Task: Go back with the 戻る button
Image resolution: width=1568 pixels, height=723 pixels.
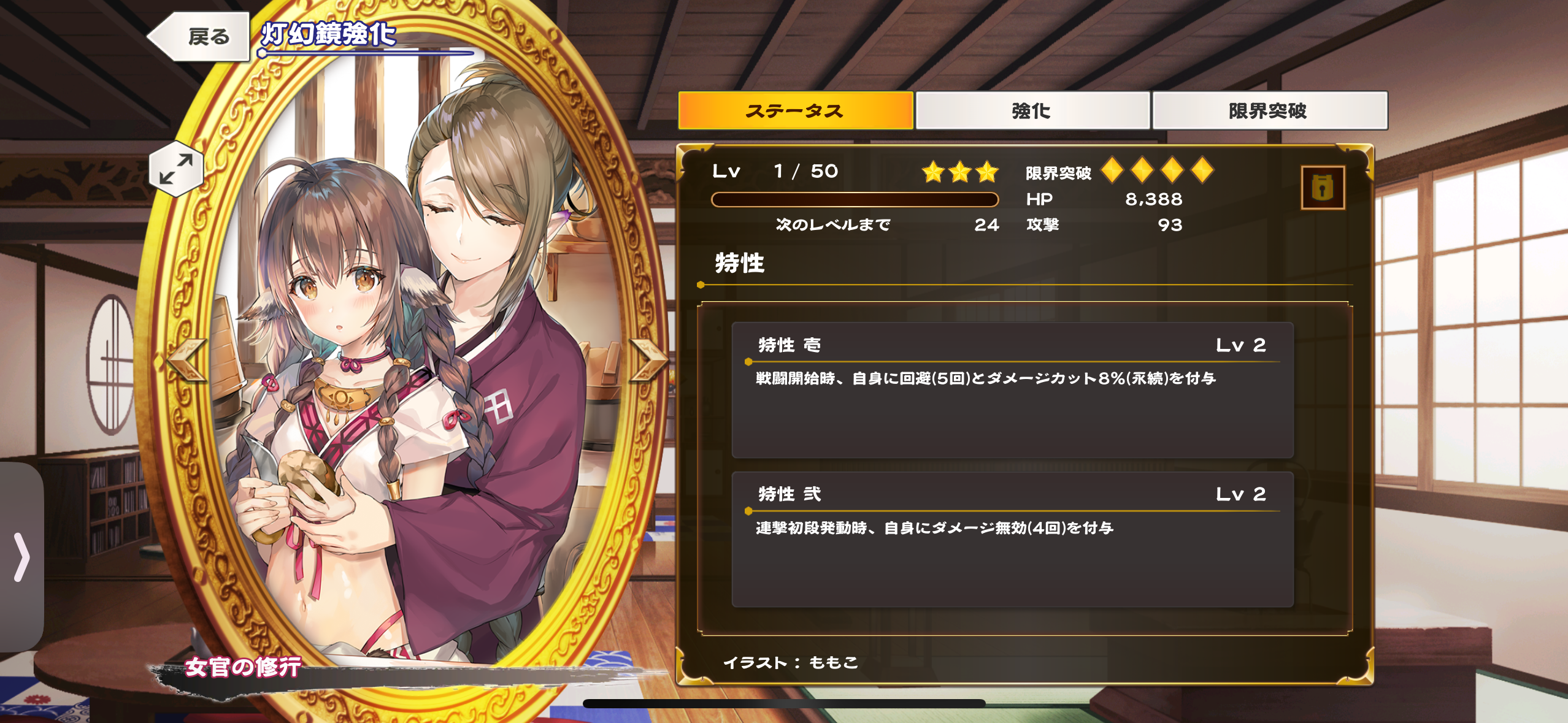Action: [x=199, y=37]
